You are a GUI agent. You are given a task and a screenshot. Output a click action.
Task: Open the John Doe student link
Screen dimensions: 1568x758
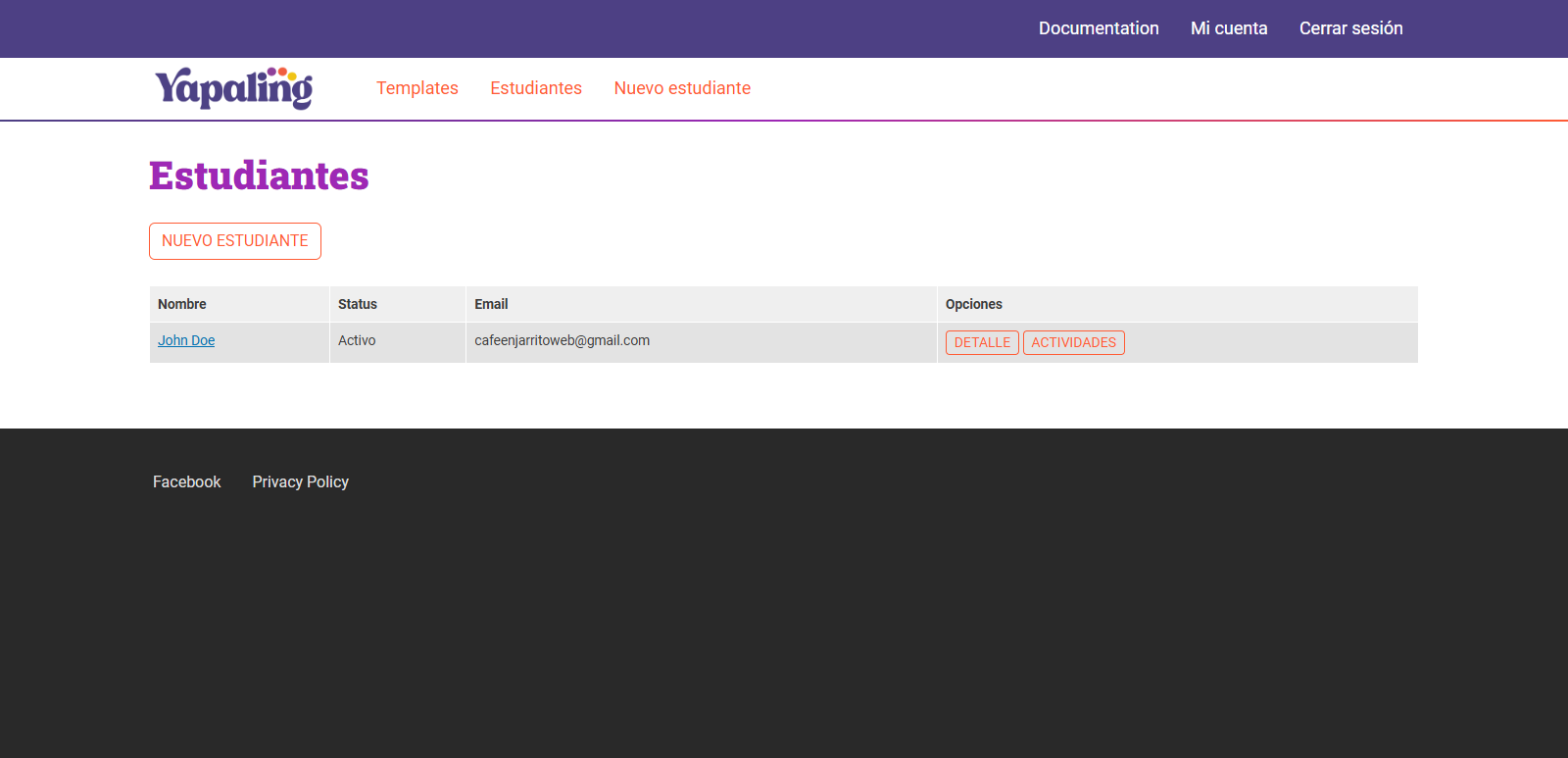tap(186, 340)
